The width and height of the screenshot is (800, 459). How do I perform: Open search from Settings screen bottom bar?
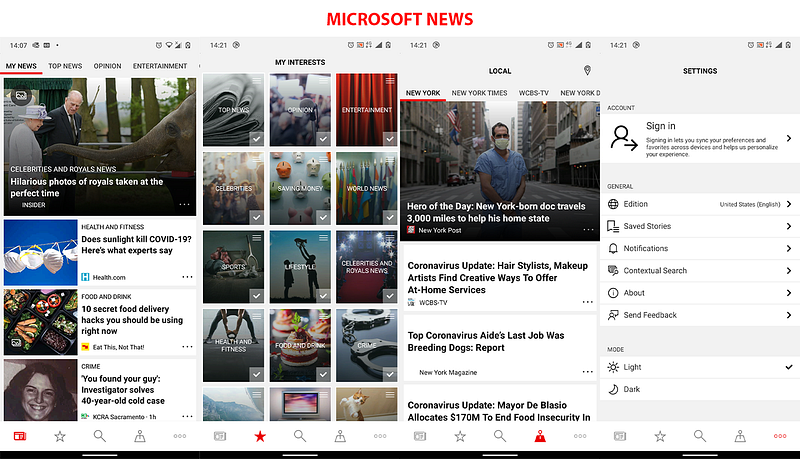700,436
